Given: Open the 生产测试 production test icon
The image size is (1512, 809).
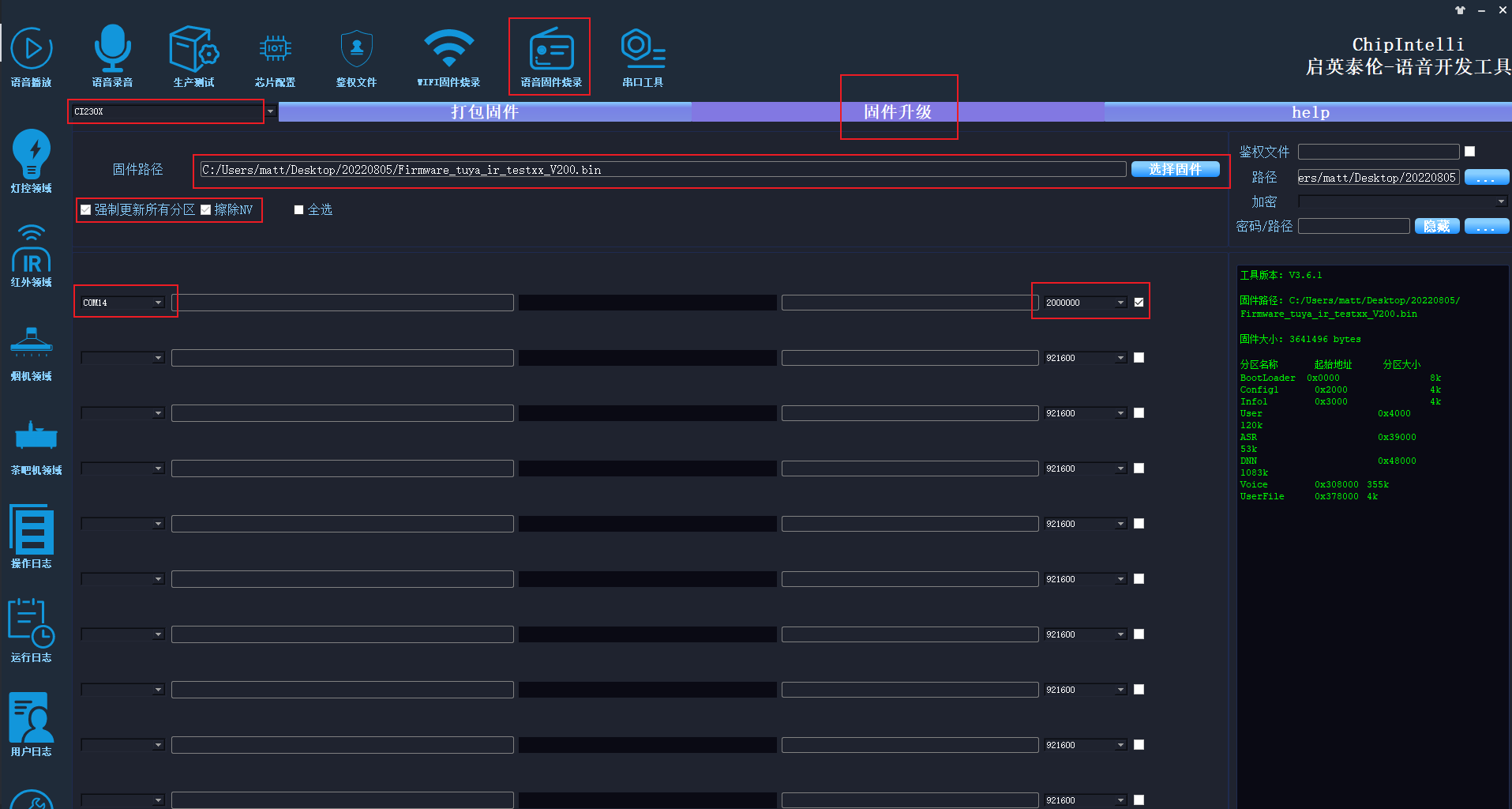Looking at the screenshot, I should [193, 55].
